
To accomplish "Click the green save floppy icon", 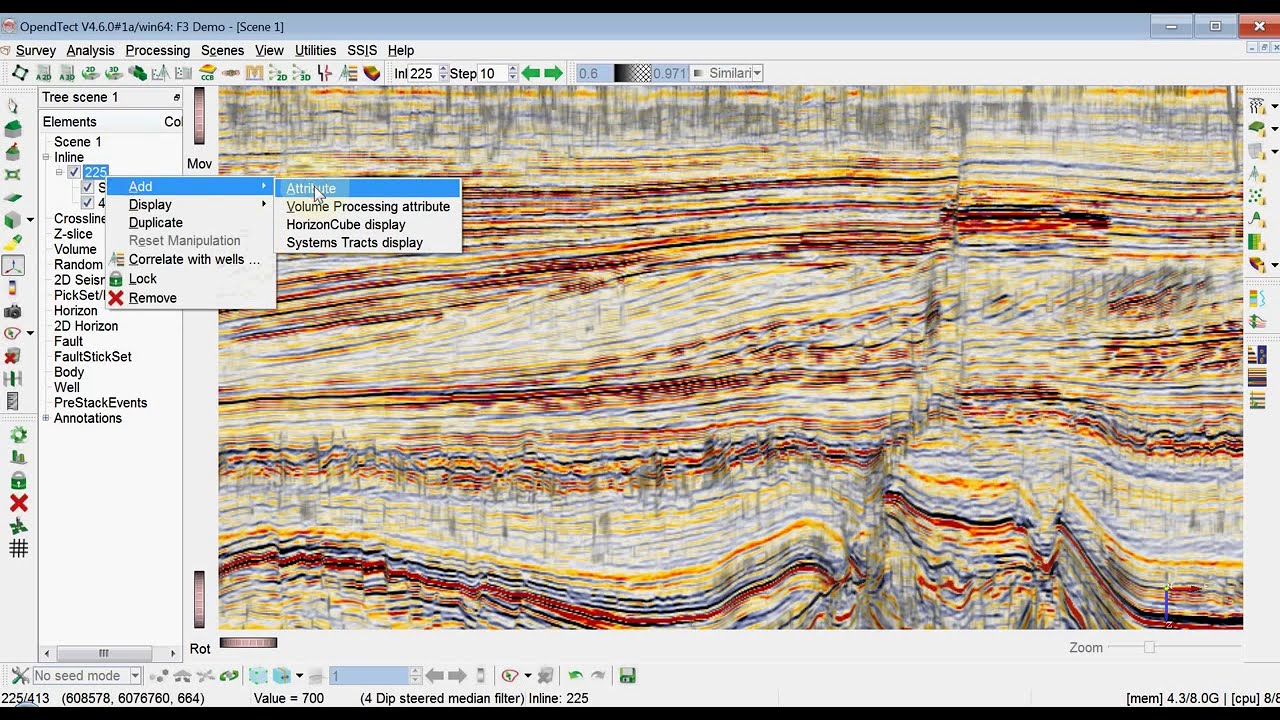I will (x=628, y=676).
